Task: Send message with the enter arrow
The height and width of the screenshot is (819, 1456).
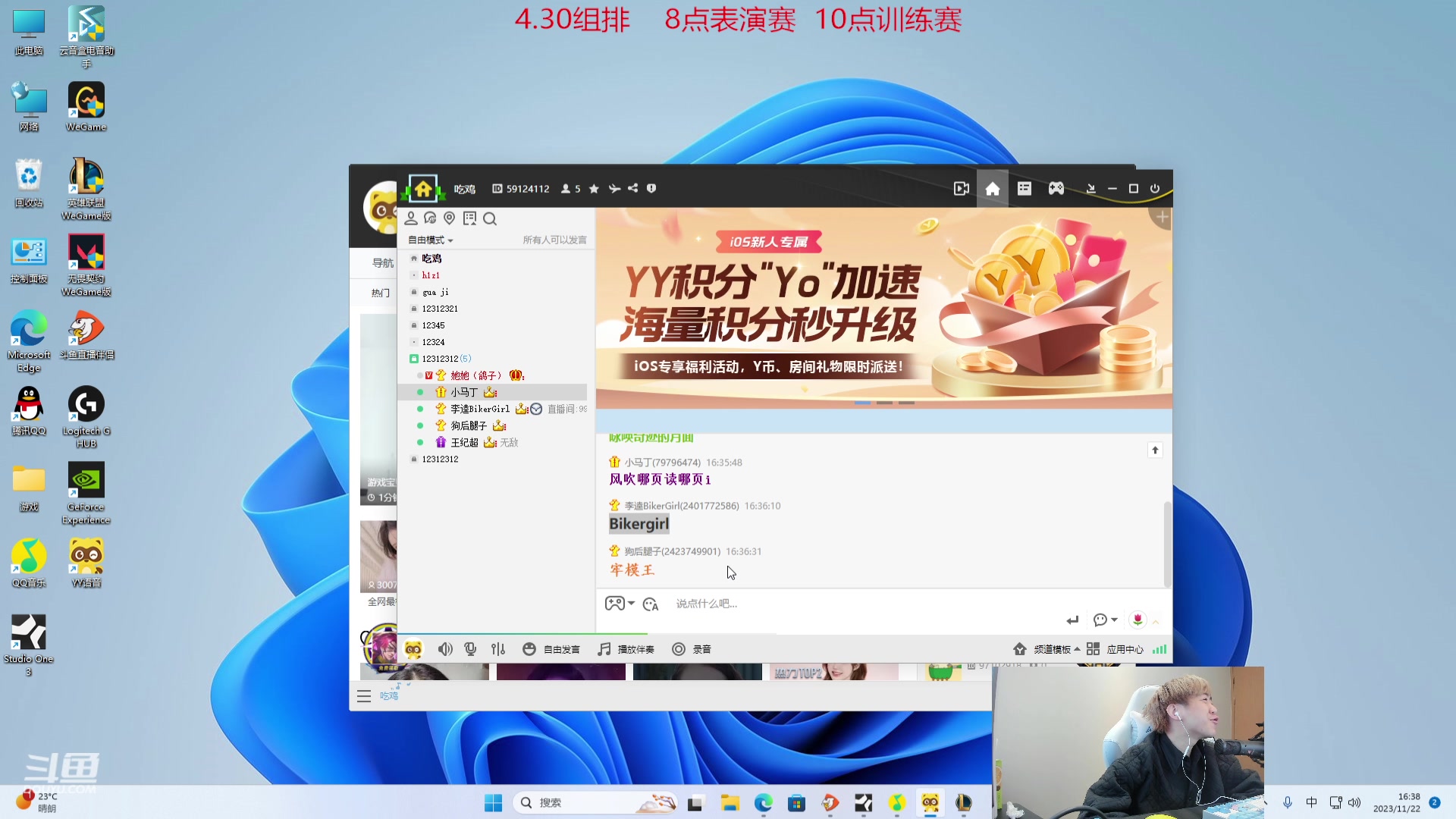Action: pos(1072,620)
